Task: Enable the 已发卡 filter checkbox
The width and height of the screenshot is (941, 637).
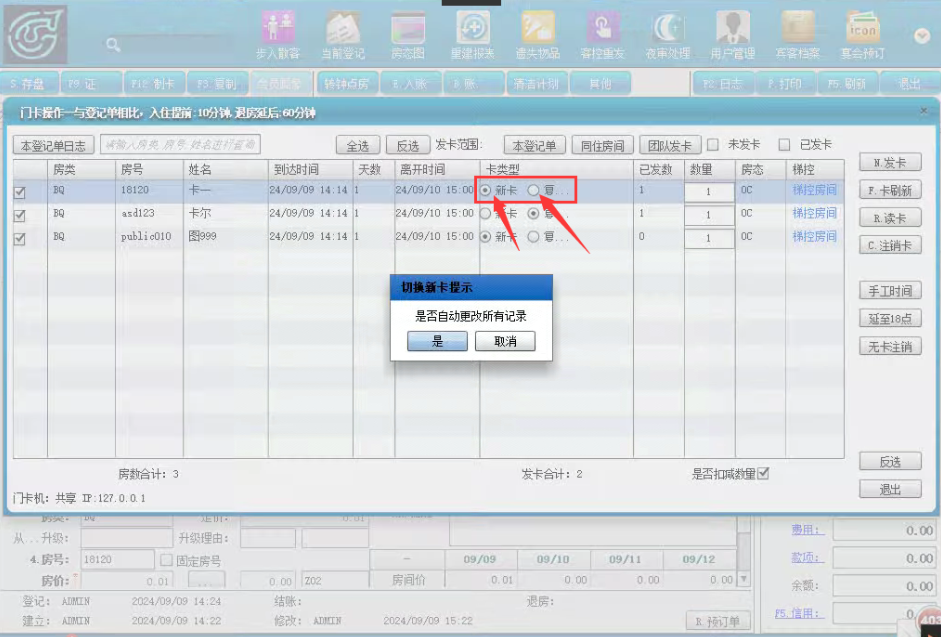Action: pyautogui.click(x=784, y=145)
